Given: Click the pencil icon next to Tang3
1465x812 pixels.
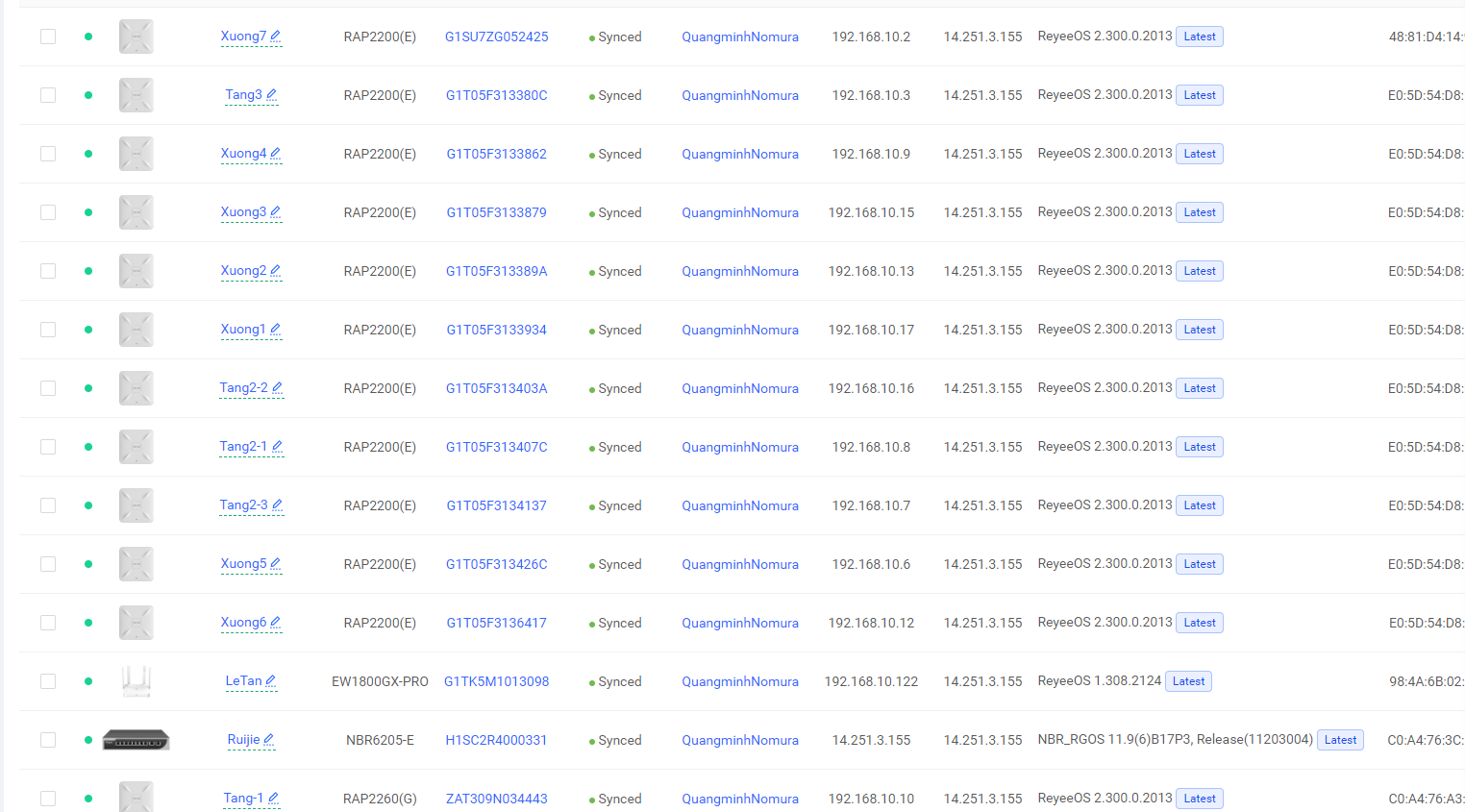Looking at the screenshot, I should 271,95.
